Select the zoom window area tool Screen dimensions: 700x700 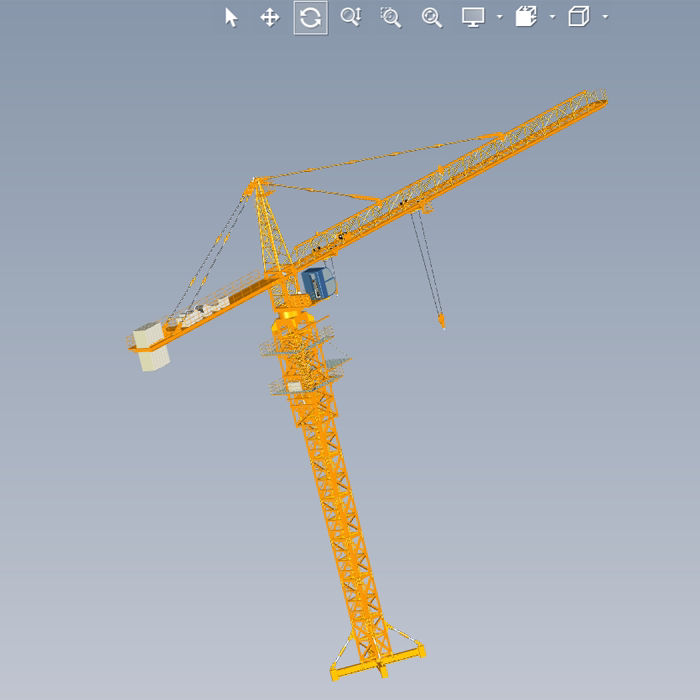tap(391, 17)
